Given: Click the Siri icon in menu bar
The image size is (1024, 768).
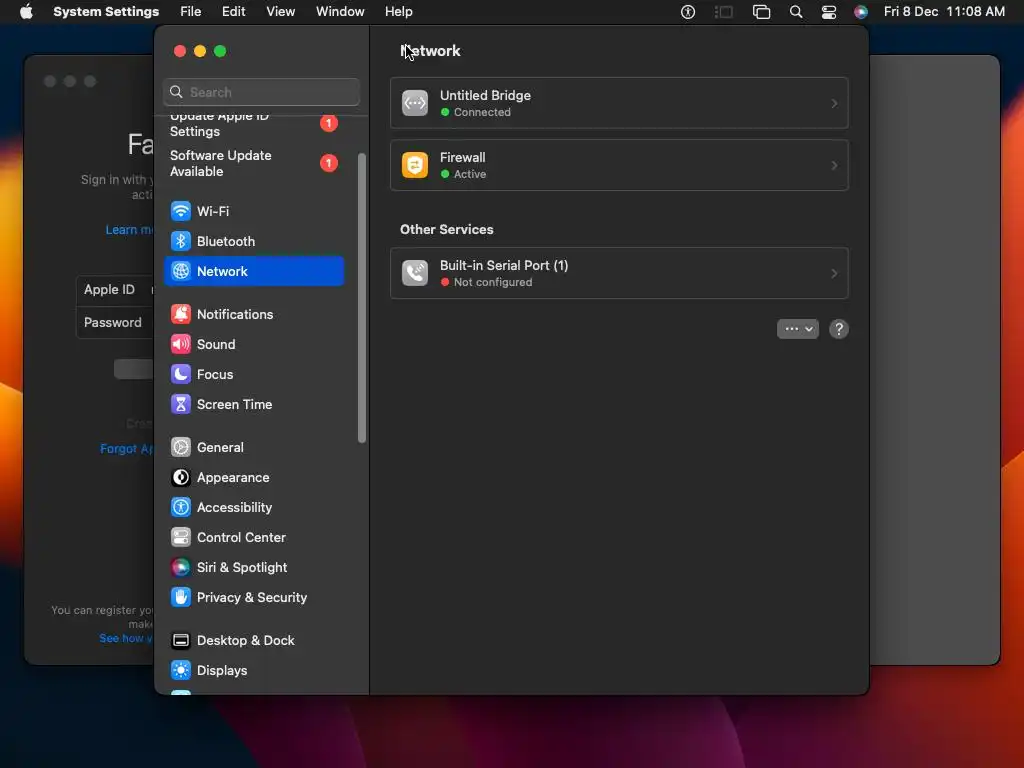Looking at the screenshot, I should click(x=861, y=12).
